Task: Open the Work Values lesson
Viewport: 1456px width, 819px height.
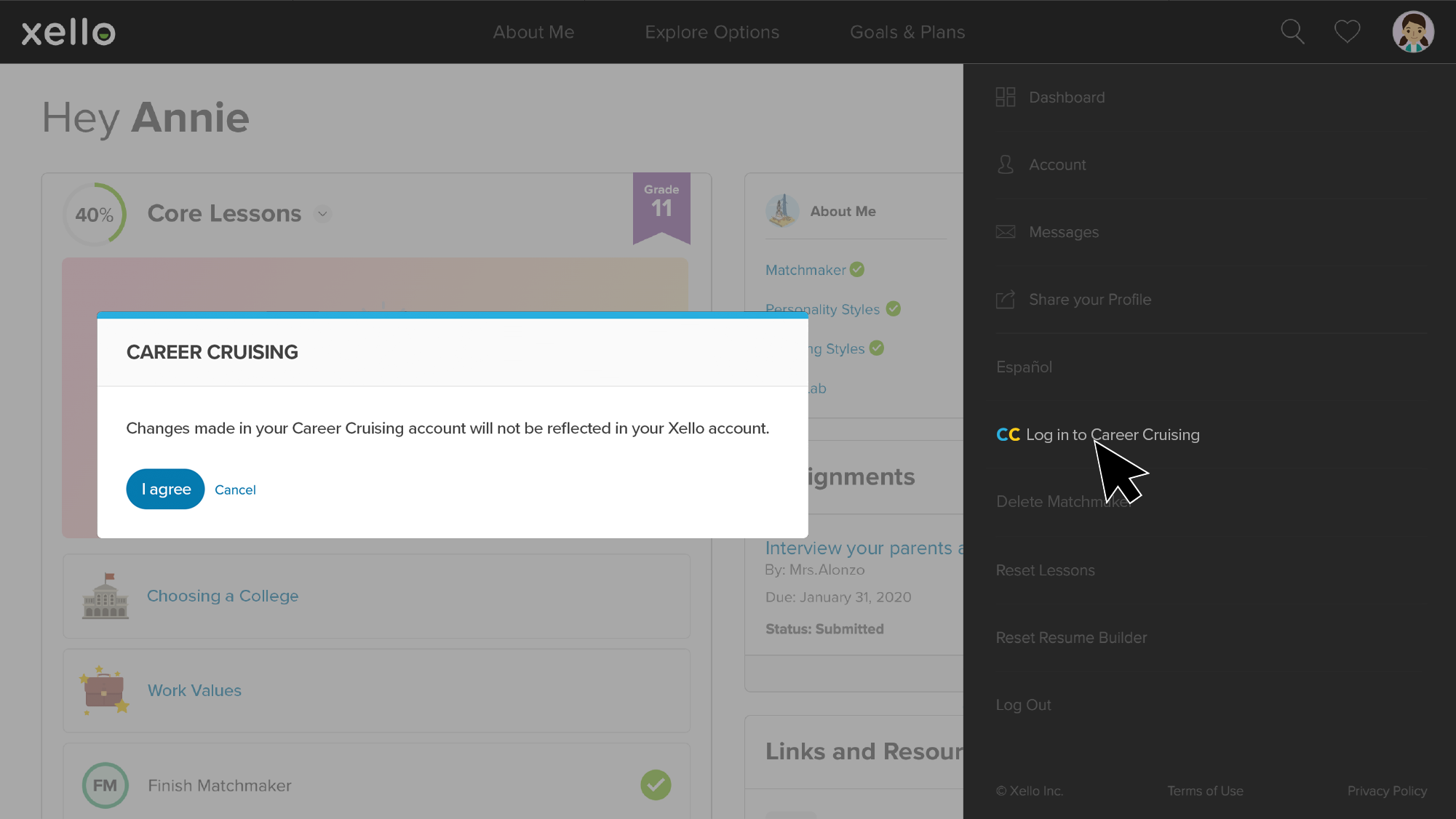Action: pyautogui.click(x=194, y=690)
